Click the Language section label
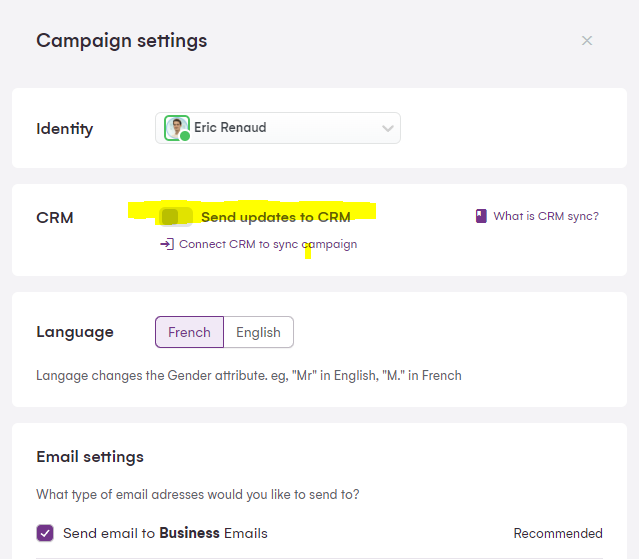639x559 pixels. tap(75, 332)
